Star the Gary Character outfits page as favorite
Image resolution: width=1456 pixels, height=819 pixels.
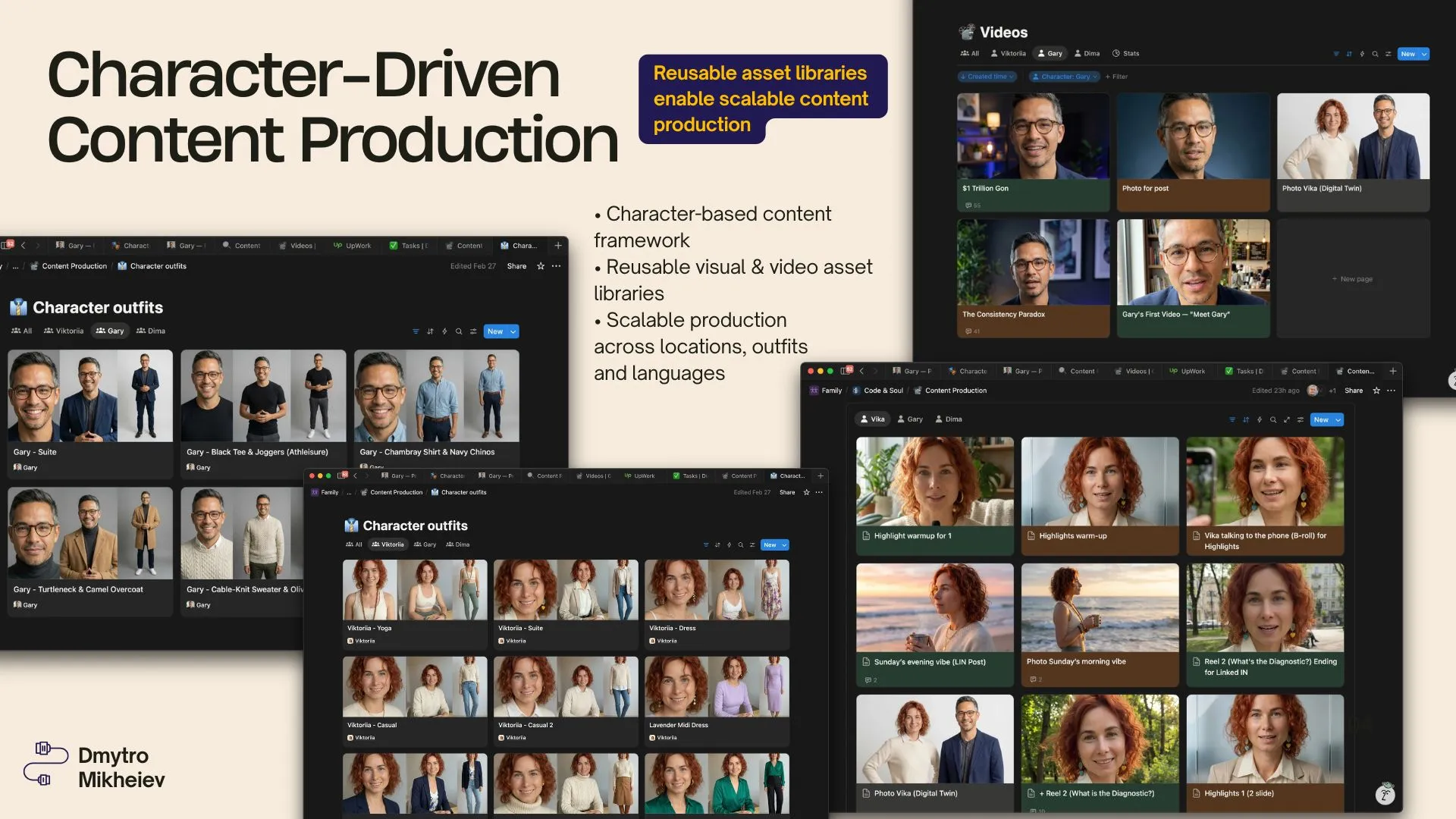pyautogui.click(x=541, y=266)
